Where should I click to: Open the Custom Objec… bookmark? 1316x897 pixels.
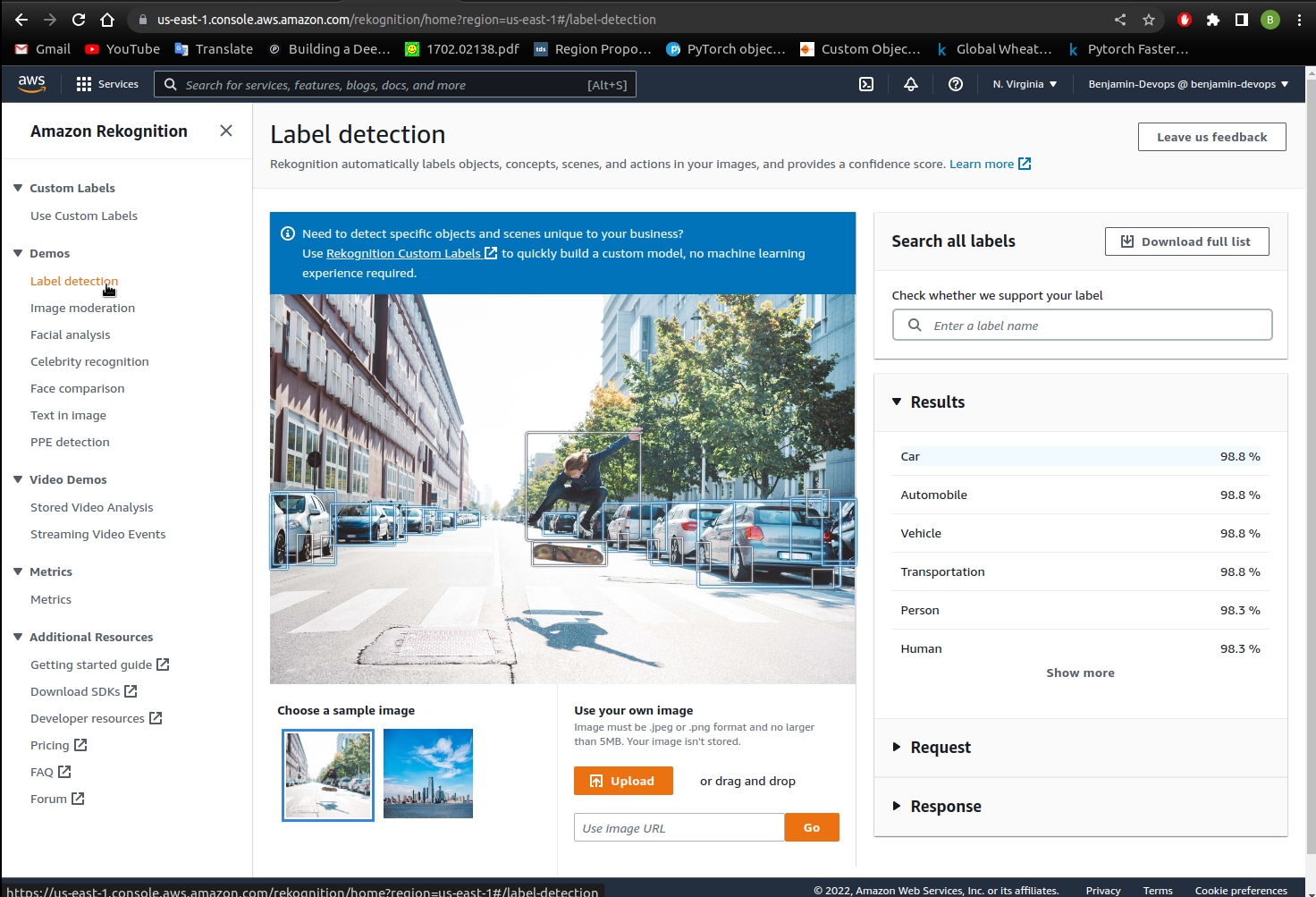click(860, 49)
